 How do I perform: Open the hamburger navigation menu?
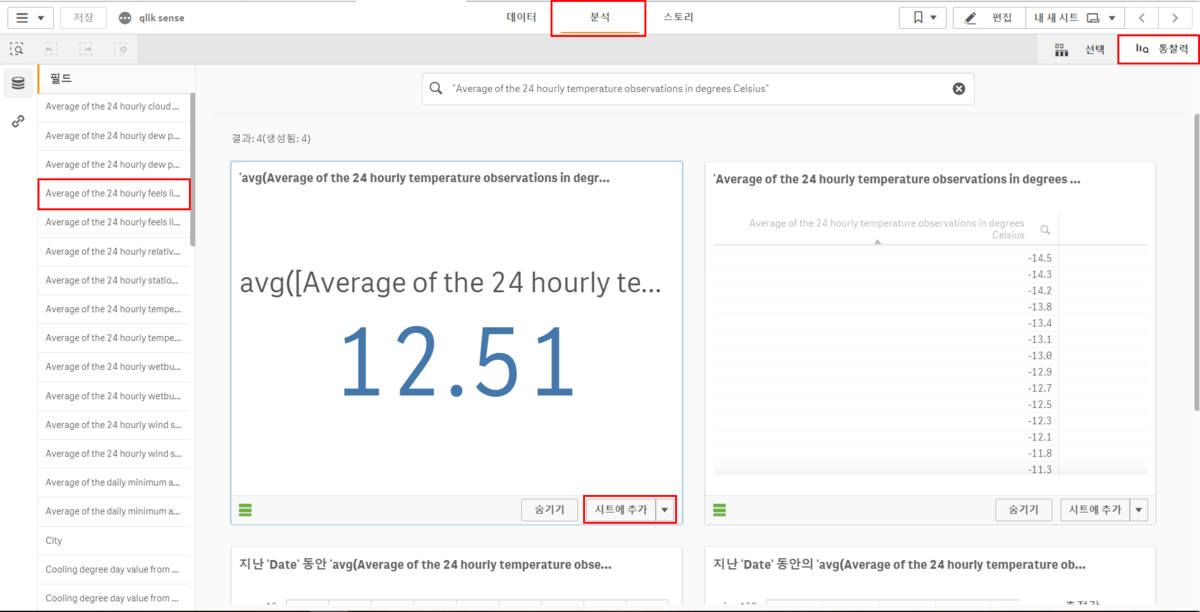(x=29, y=18)
